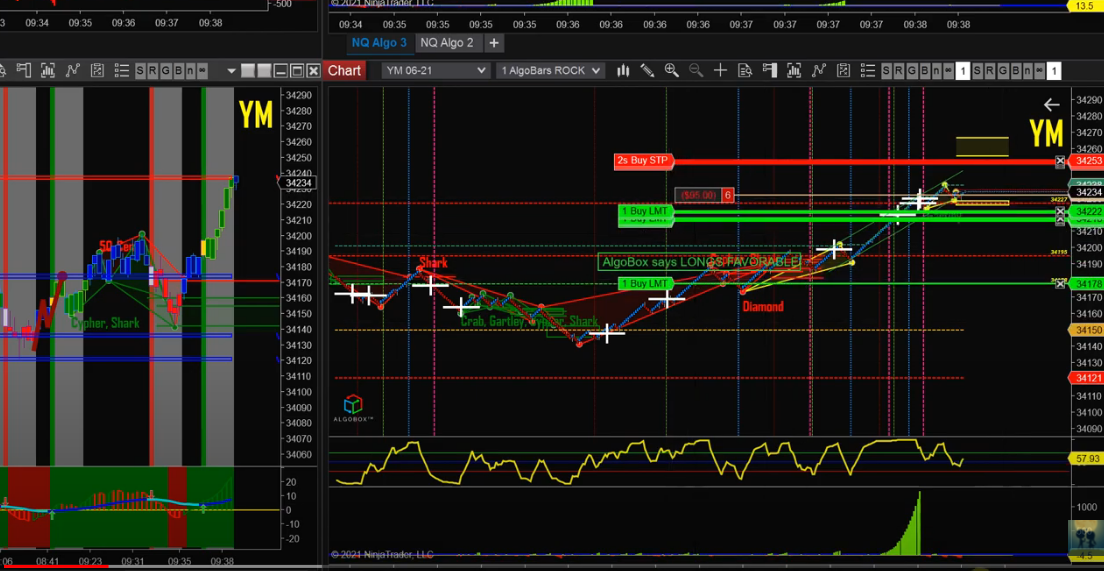
Task: Cancel the Buy LMT order at 34178
Action: click(1060, 284)
